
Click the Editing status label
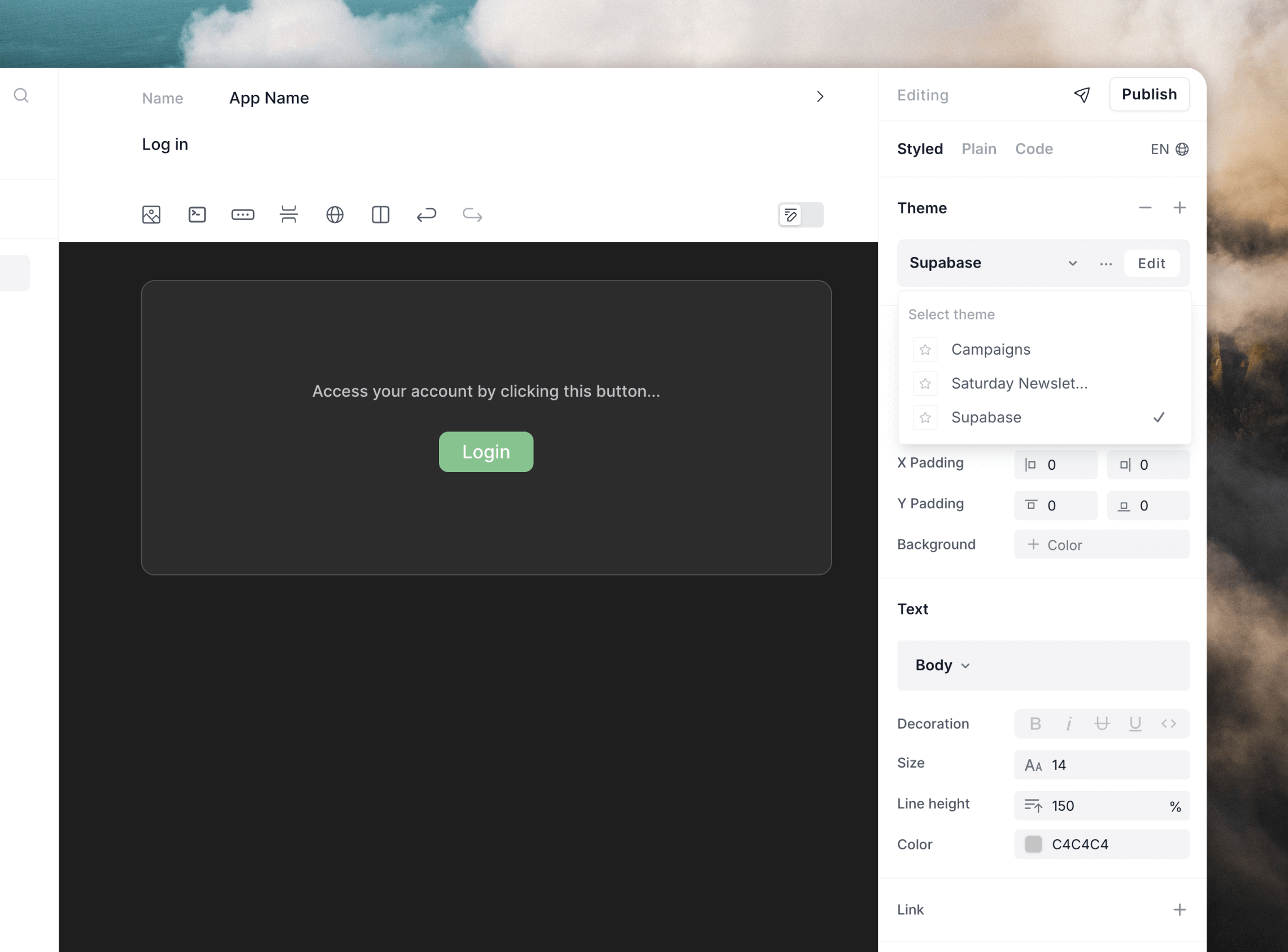click(x=923, y=95)
